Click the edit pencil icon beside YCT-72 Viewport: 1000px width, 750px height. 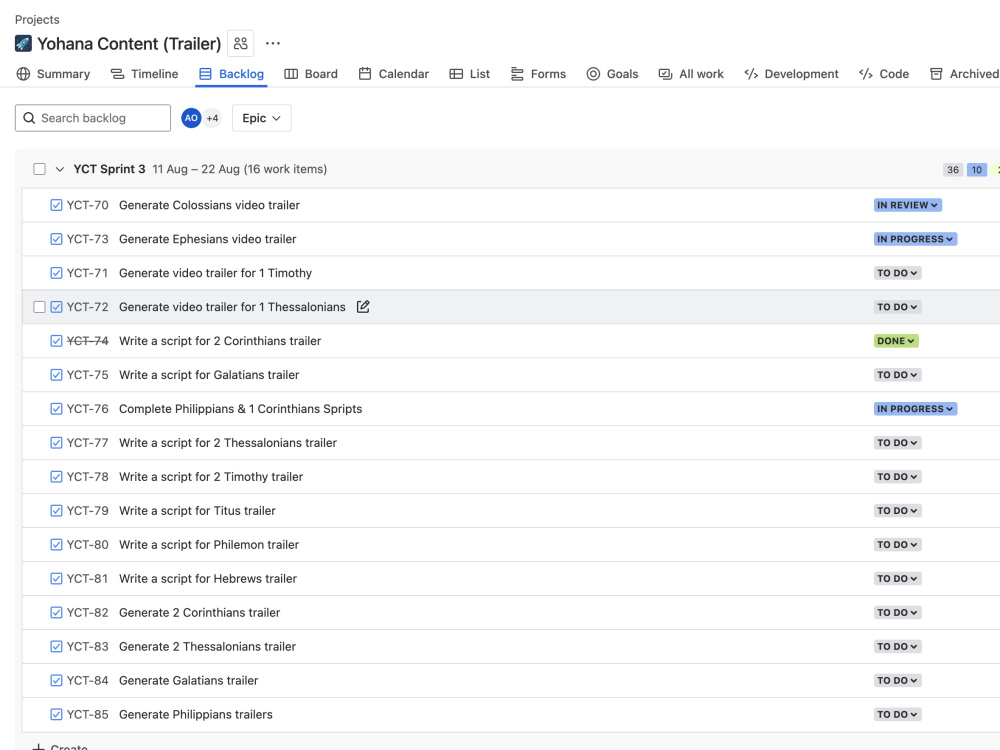(x=363, y=307)
